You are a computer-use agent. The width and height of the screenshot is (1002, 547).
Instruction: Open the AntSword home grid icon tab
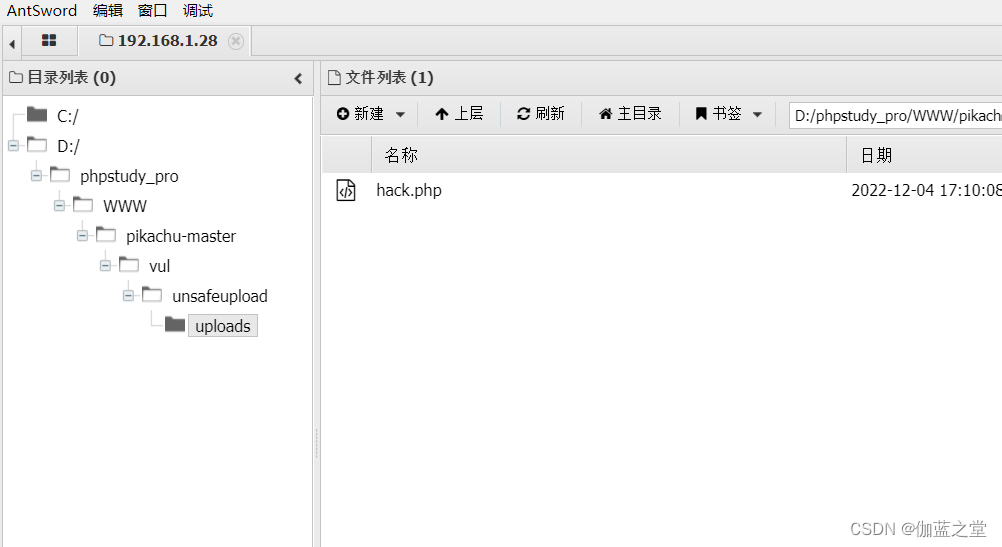click(49, 41)
